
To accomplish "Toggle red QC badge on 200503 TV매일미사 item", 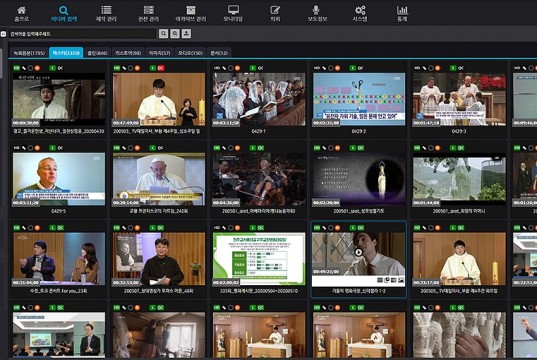I will tap(161, 68).
